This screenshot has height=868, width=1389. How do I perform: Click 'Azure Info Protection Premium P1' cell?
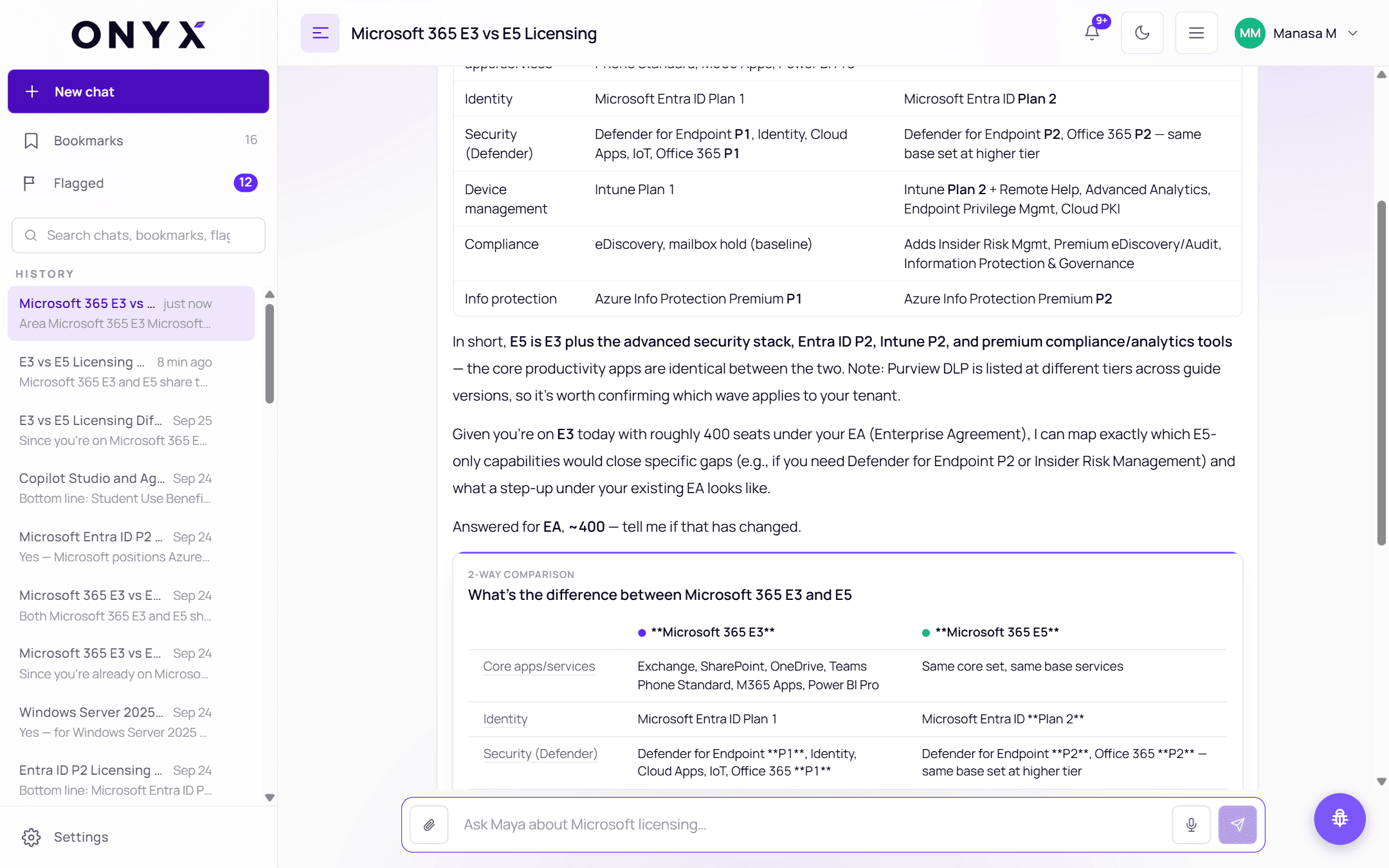click(x=698, y=299)
